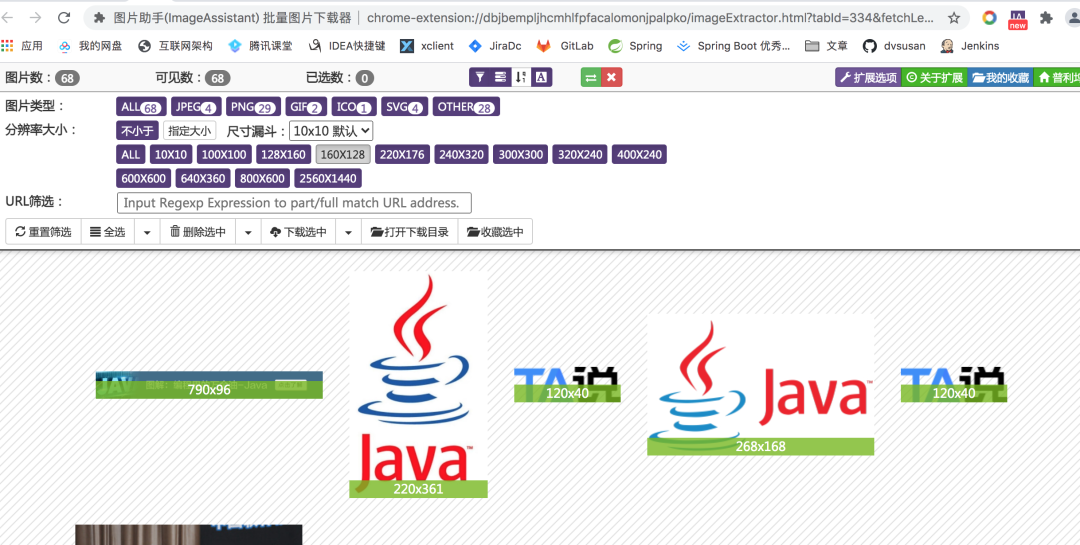Filter images by PNG type
This screenshot has height=545, width=1080.
pos(253,107)
